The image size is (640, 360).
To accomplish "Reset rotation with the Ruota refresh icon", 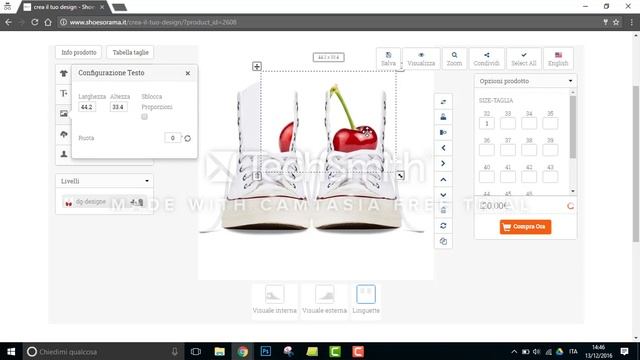I will click(188, 138).
